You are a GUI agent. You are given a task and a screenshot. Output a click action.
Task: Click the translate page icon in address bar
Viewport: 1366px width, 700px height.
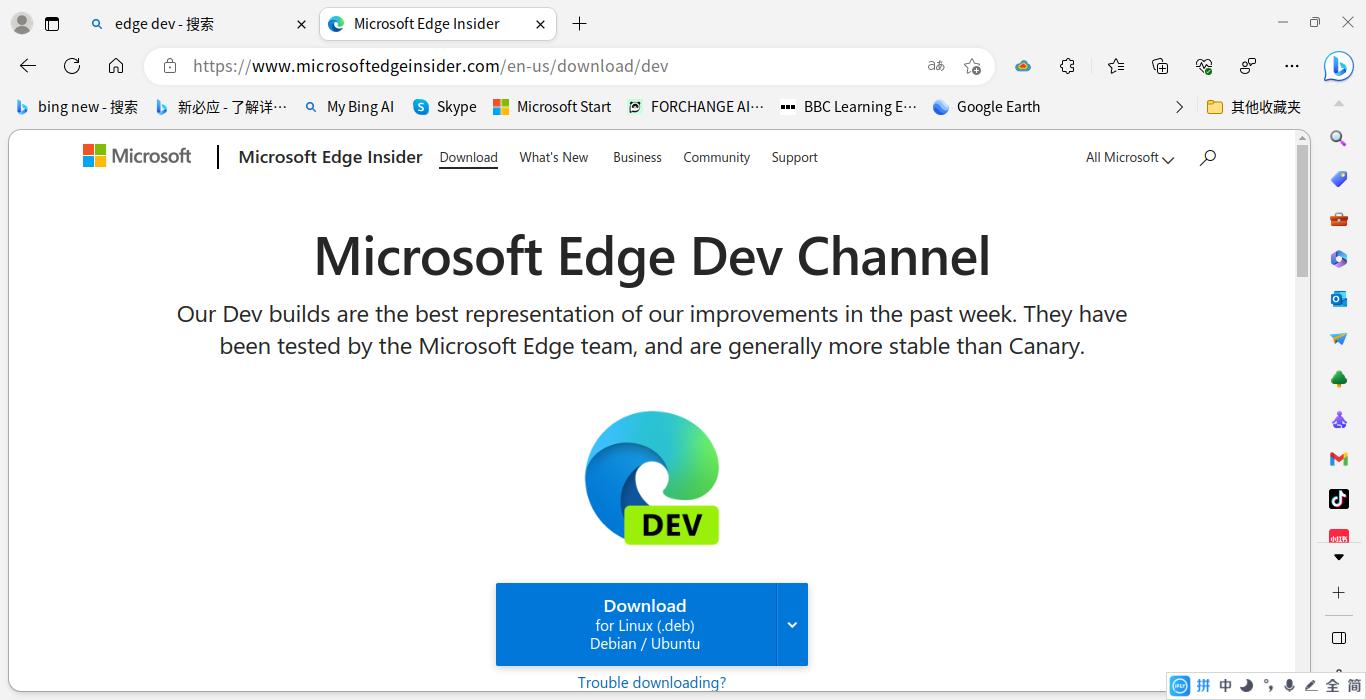coord(936,66)
